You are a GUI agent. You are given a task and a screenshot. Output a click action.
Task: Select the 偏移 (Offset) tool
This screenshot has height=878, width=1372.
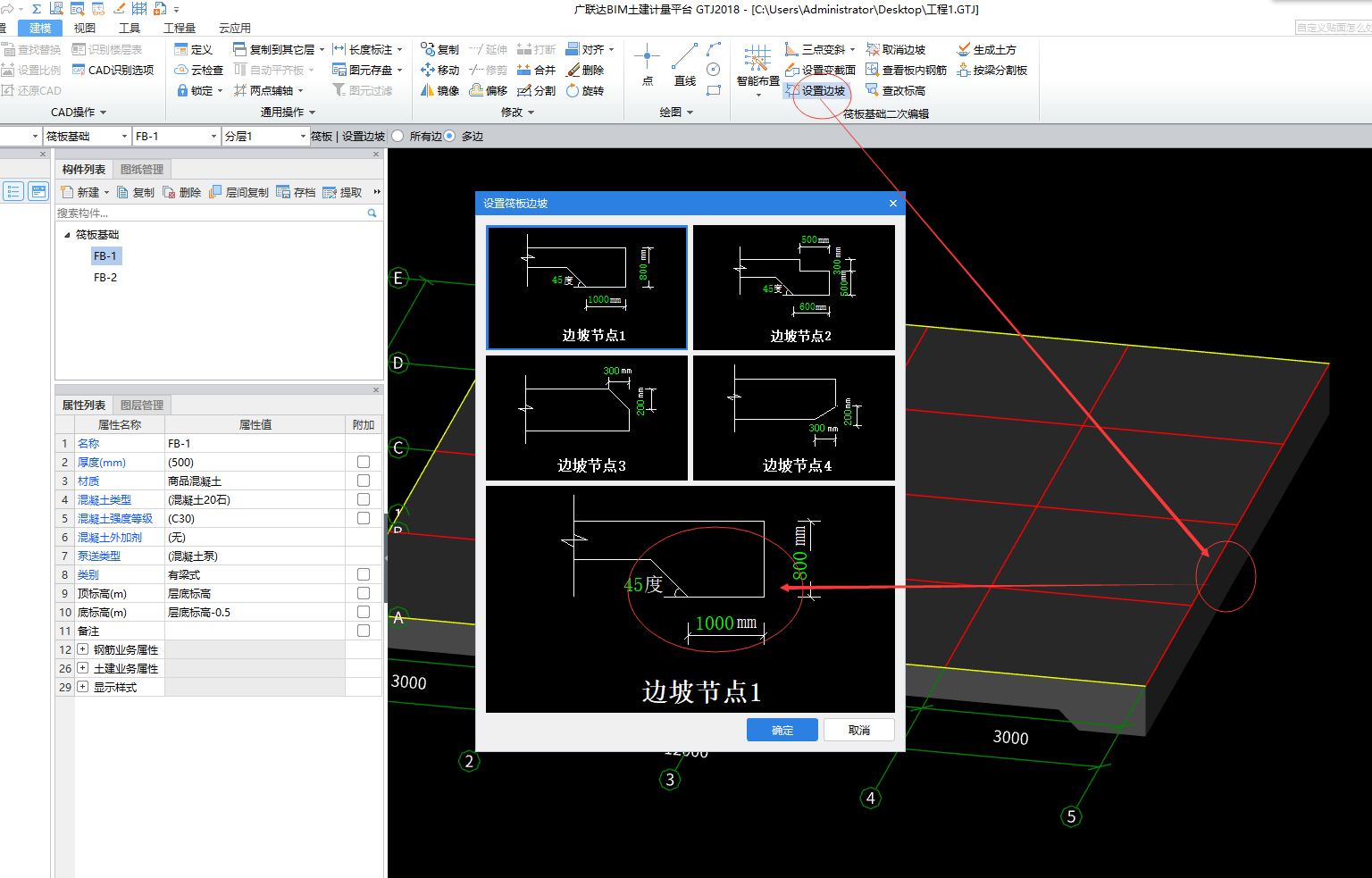click(489, 90)
